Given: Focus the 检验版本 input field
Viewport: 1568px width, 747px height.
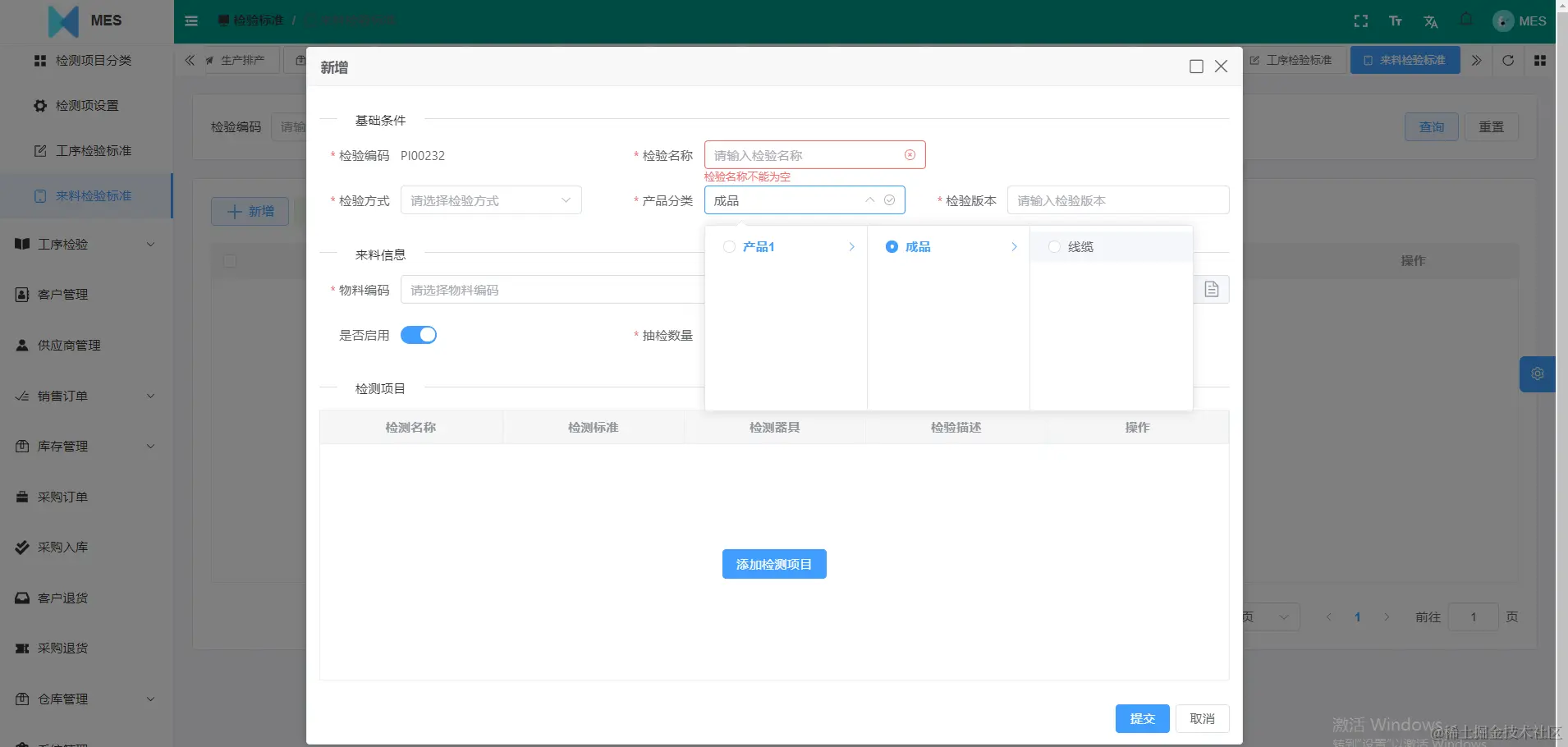Looking at the screenshot, I should tap(1118, 200).
